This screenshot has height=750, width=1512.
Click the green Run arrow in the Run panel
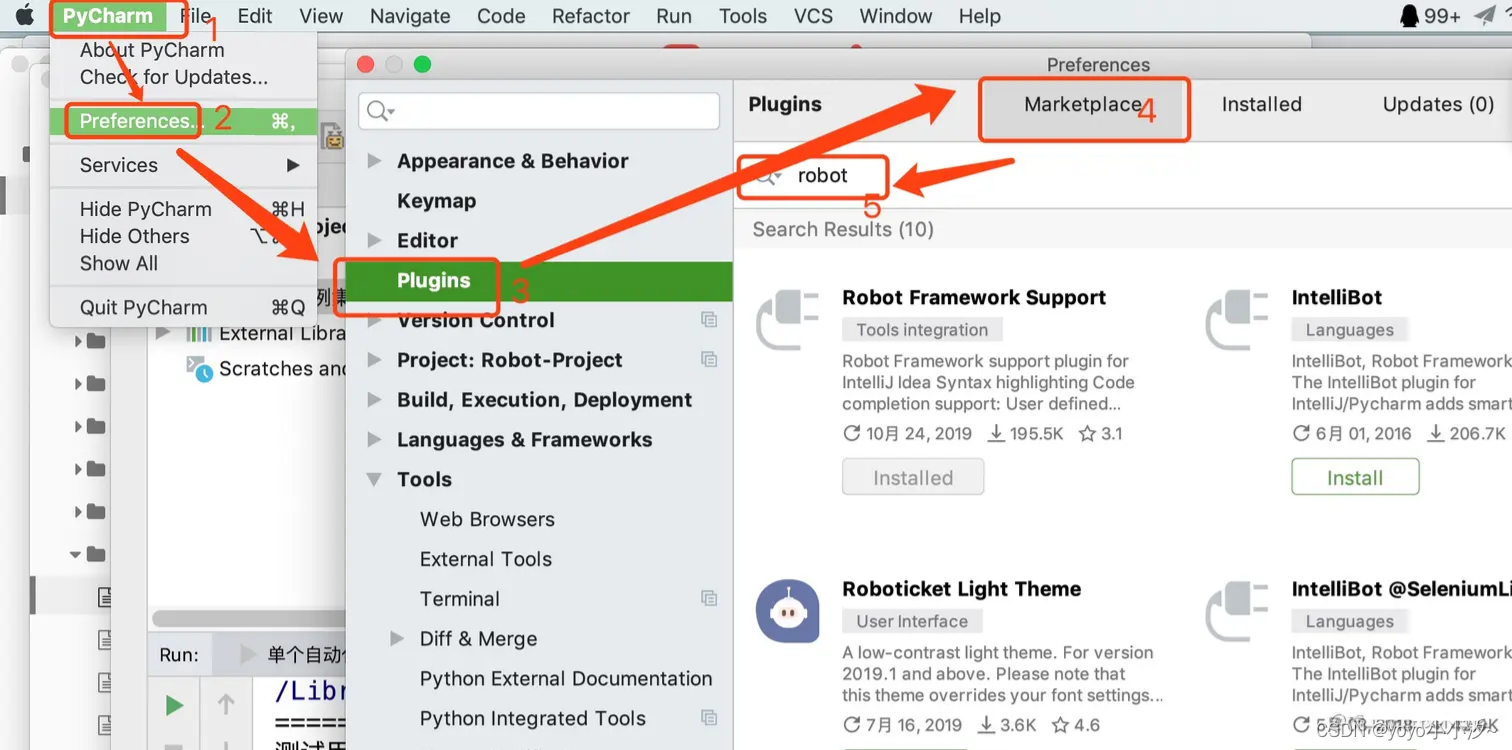pyautogui.click(x=173, y=704)
